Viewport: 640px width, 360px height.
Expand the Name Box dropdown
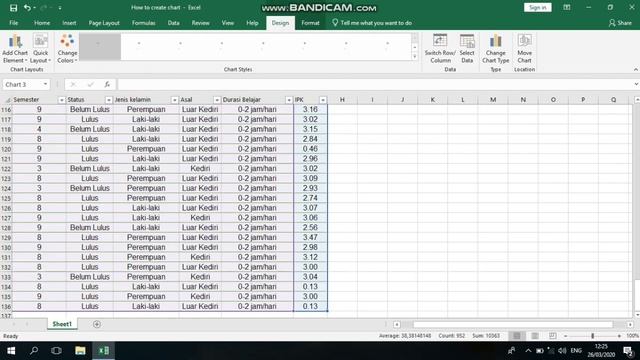click(x=45, y=84)
